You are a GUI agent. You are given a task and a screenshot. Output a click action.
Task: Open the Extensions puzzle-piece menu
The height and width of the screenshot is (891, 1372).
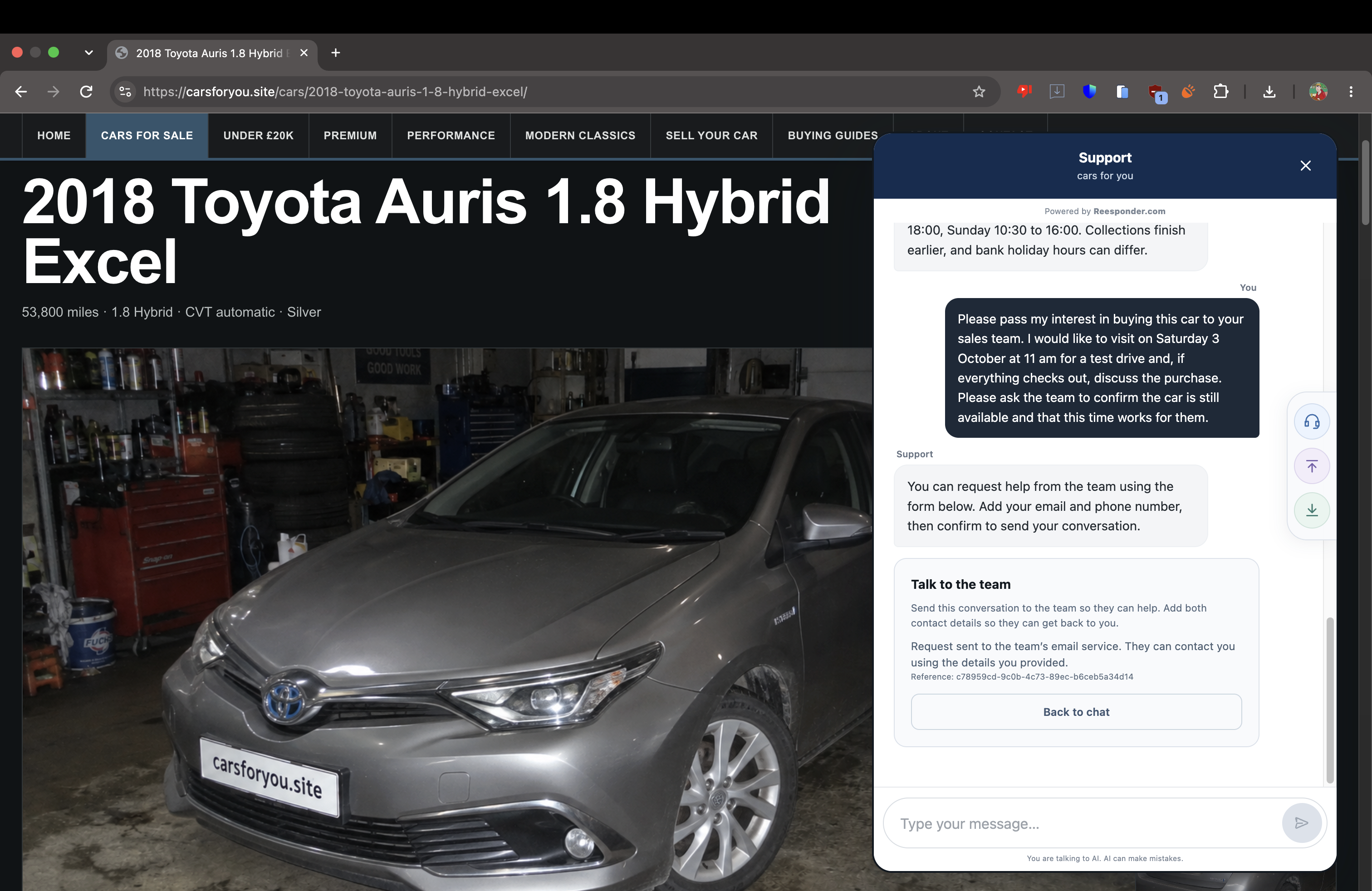pyautogui.click(x=1220, y=91)
